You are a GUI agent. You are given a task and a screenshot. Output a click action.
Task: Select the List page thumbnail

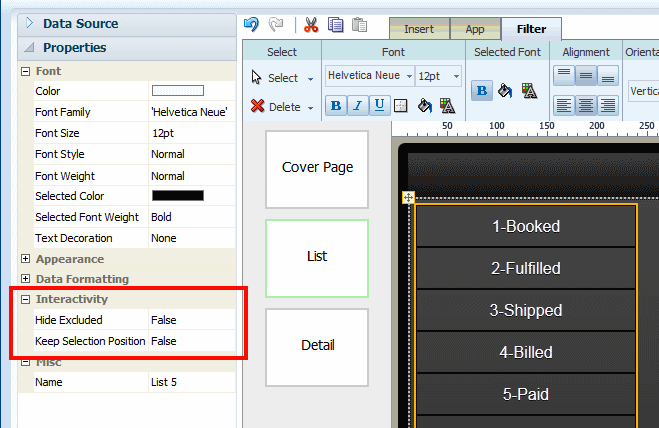[x=317, y=258]
